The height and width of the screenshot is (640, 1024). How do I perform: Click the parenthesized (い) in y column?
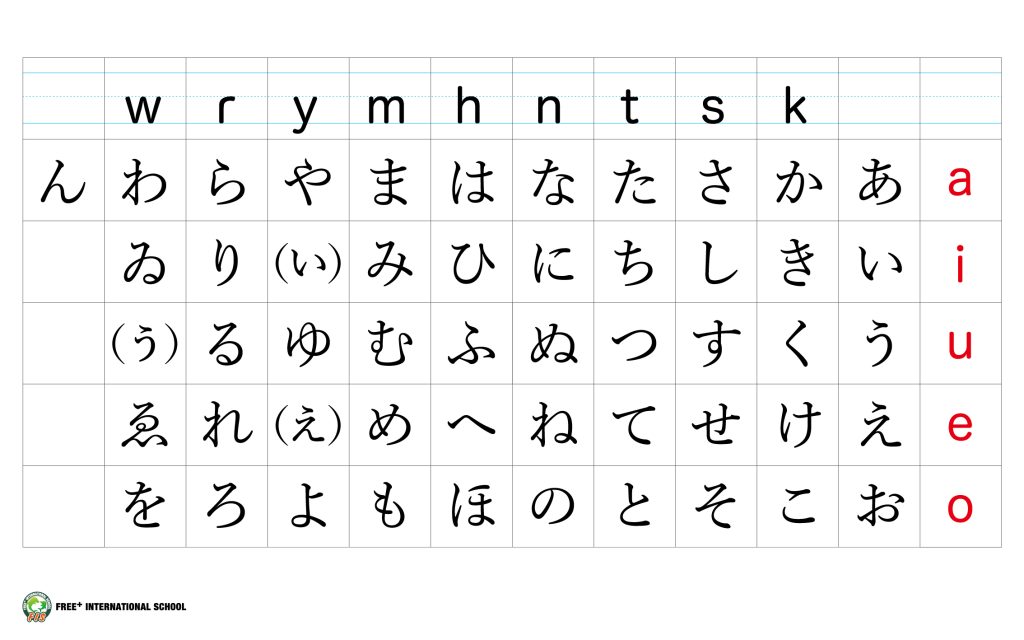click(307, 264)
